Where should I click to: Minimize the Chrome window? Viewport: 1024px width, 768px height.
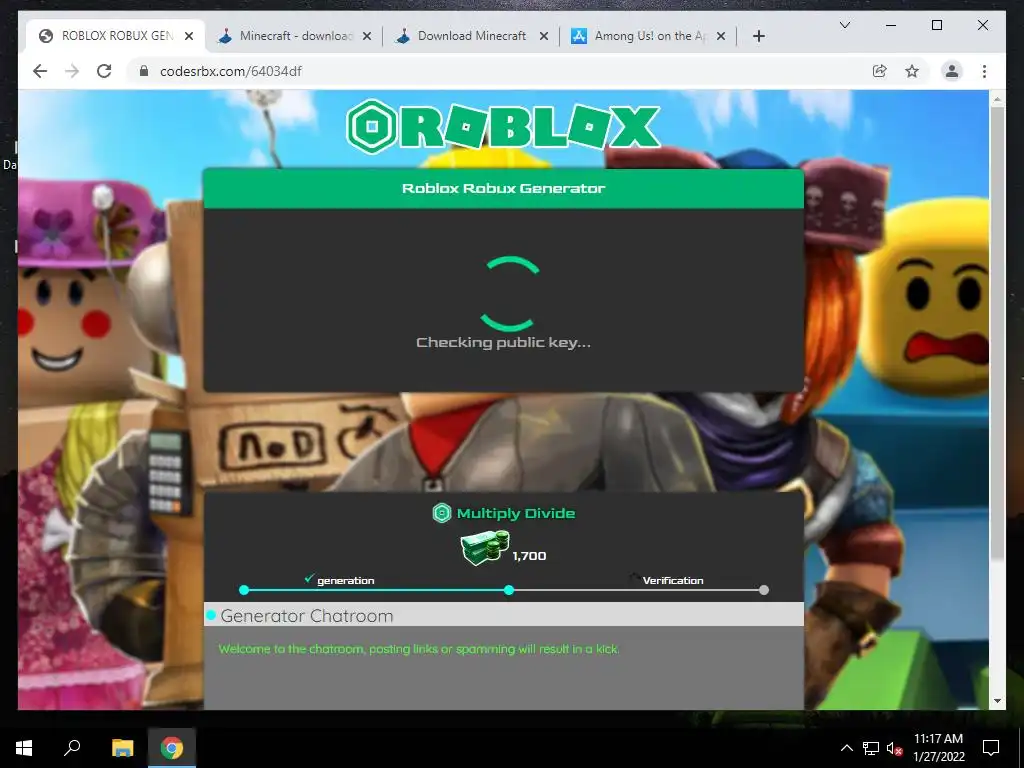click(891, 25)
